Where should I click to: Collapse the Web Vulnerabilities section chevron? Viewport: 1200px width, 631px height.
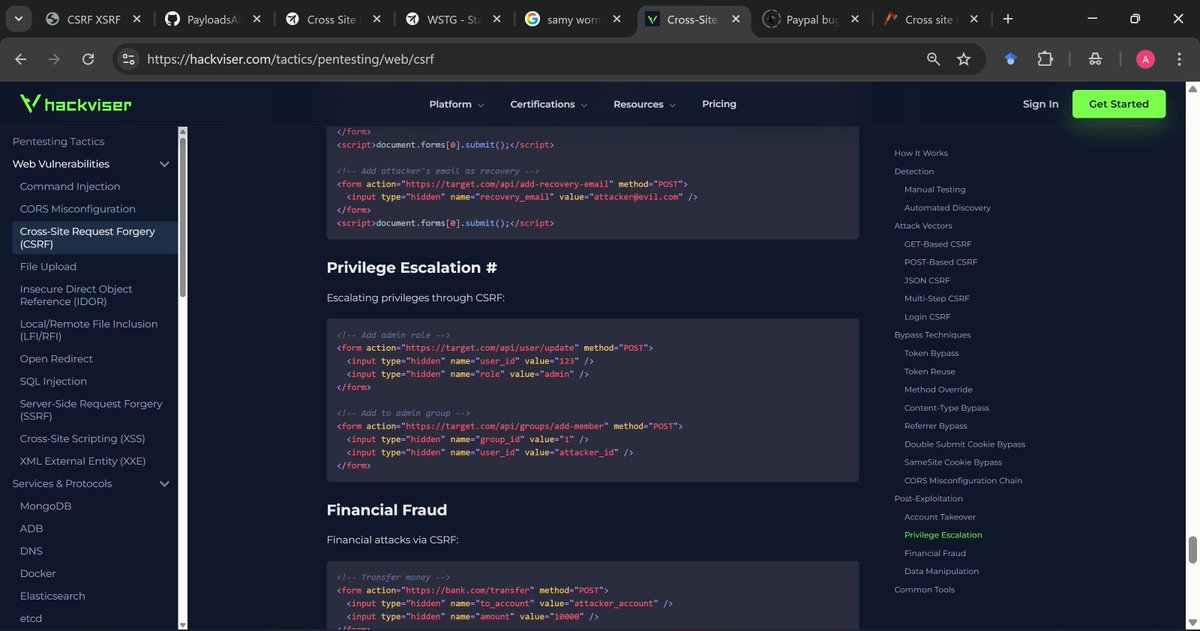164,164
